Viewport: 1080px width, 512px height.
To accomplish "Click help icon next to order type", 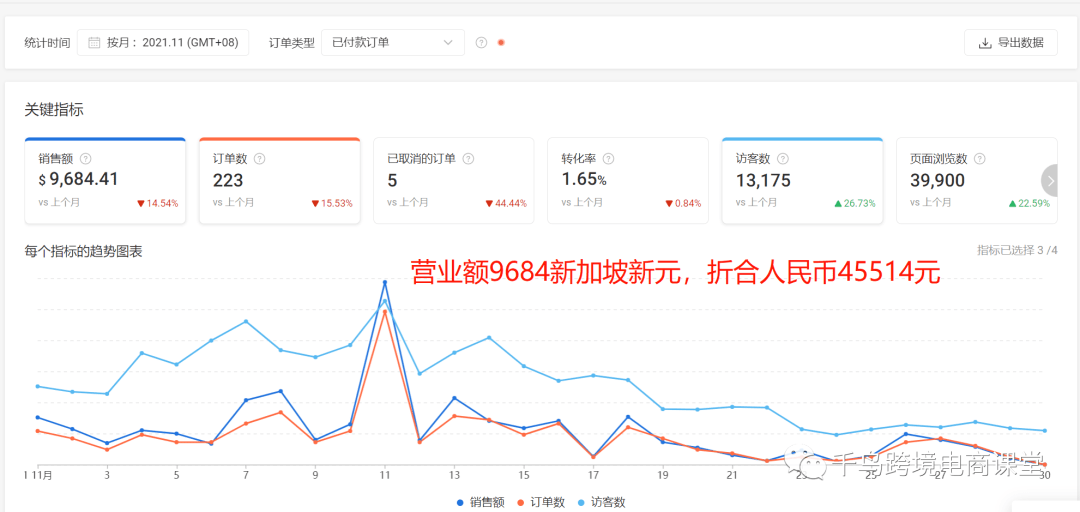I will point(481,43).
